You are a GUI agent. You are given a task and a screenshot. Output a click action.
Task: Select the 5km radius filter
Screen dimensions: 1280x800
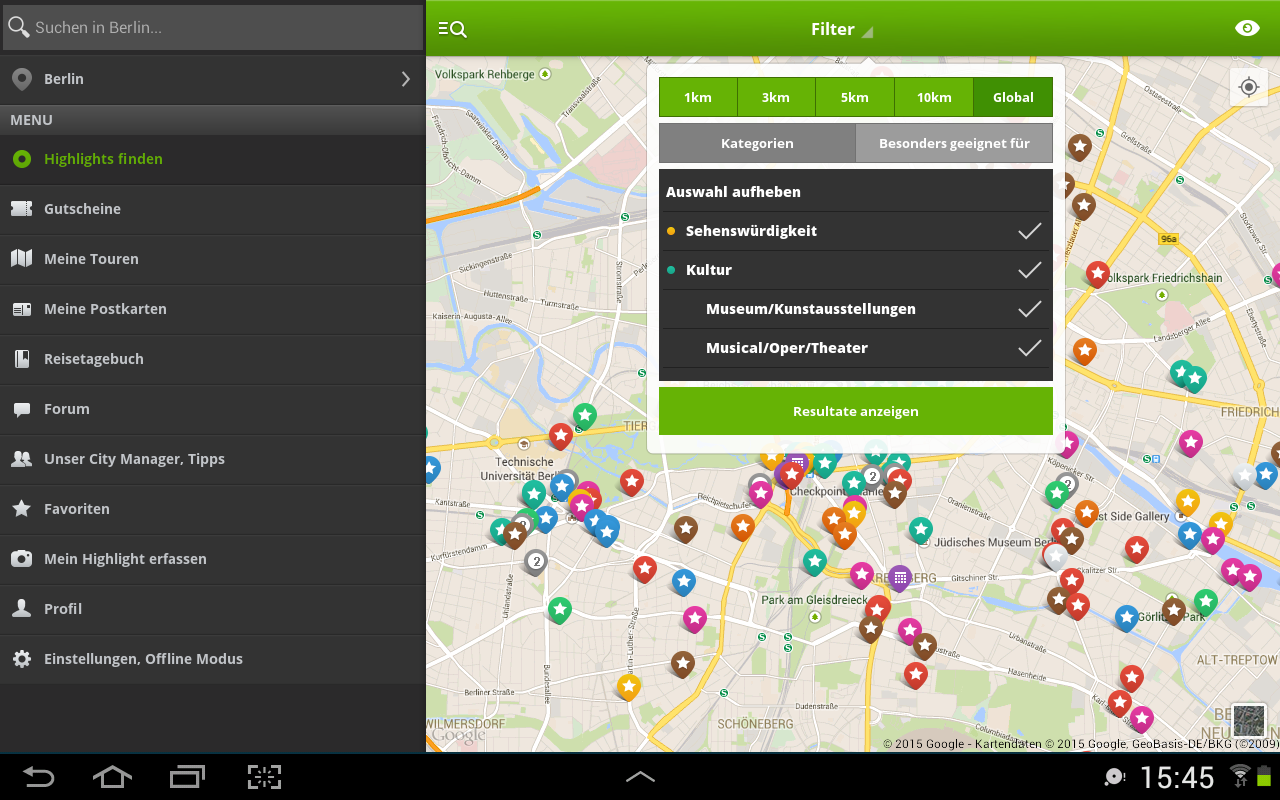pos(854,97)
